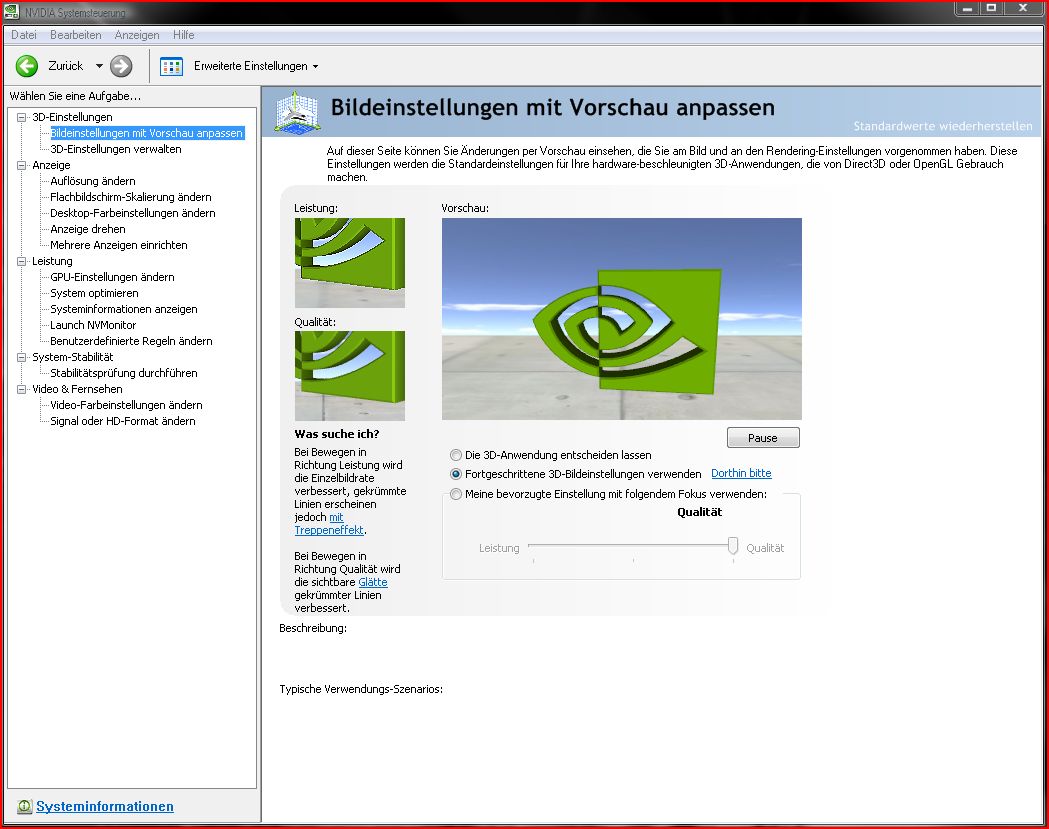Open the Bearbeiten menu
The height and width of the screenshot is (829, 1049).
pyautogui.click(x=76, y=35)
